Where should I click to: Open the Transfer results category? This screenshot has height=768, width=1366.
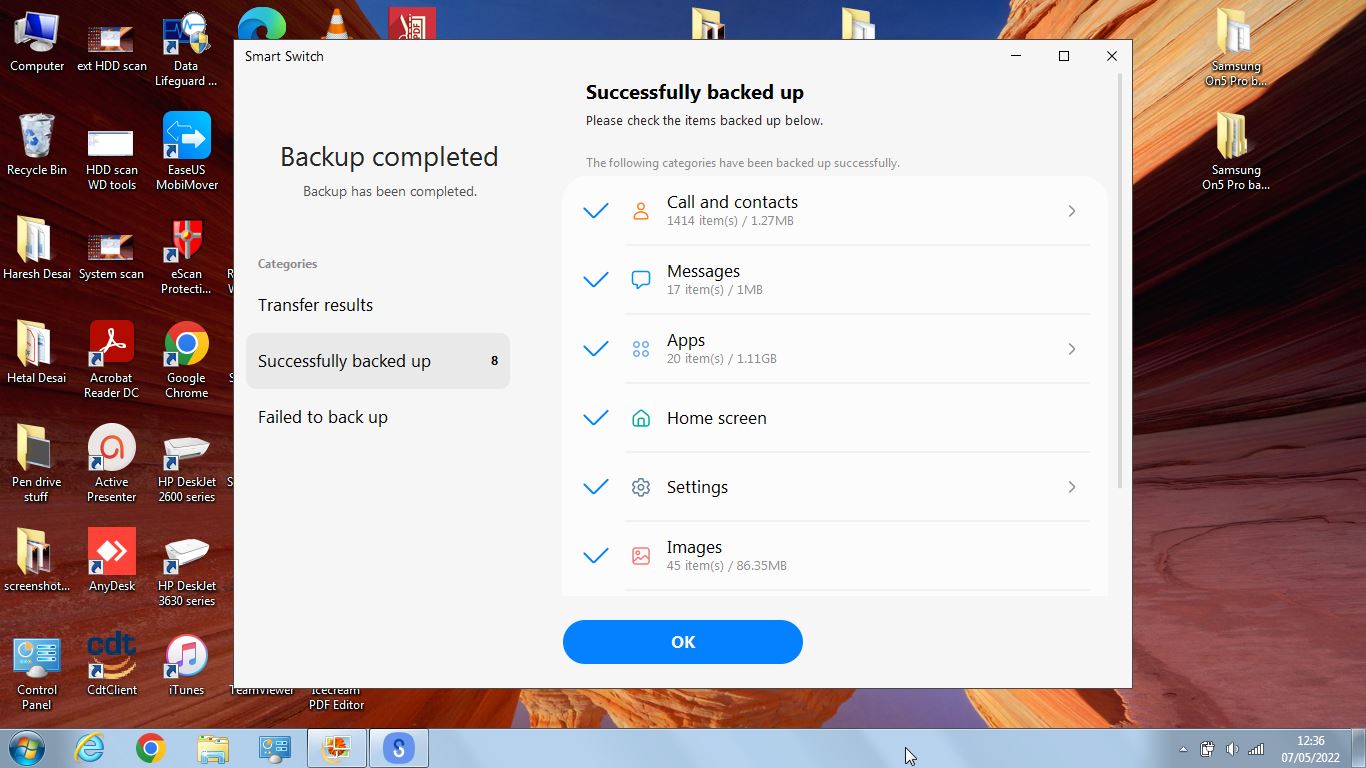[378, 305]
